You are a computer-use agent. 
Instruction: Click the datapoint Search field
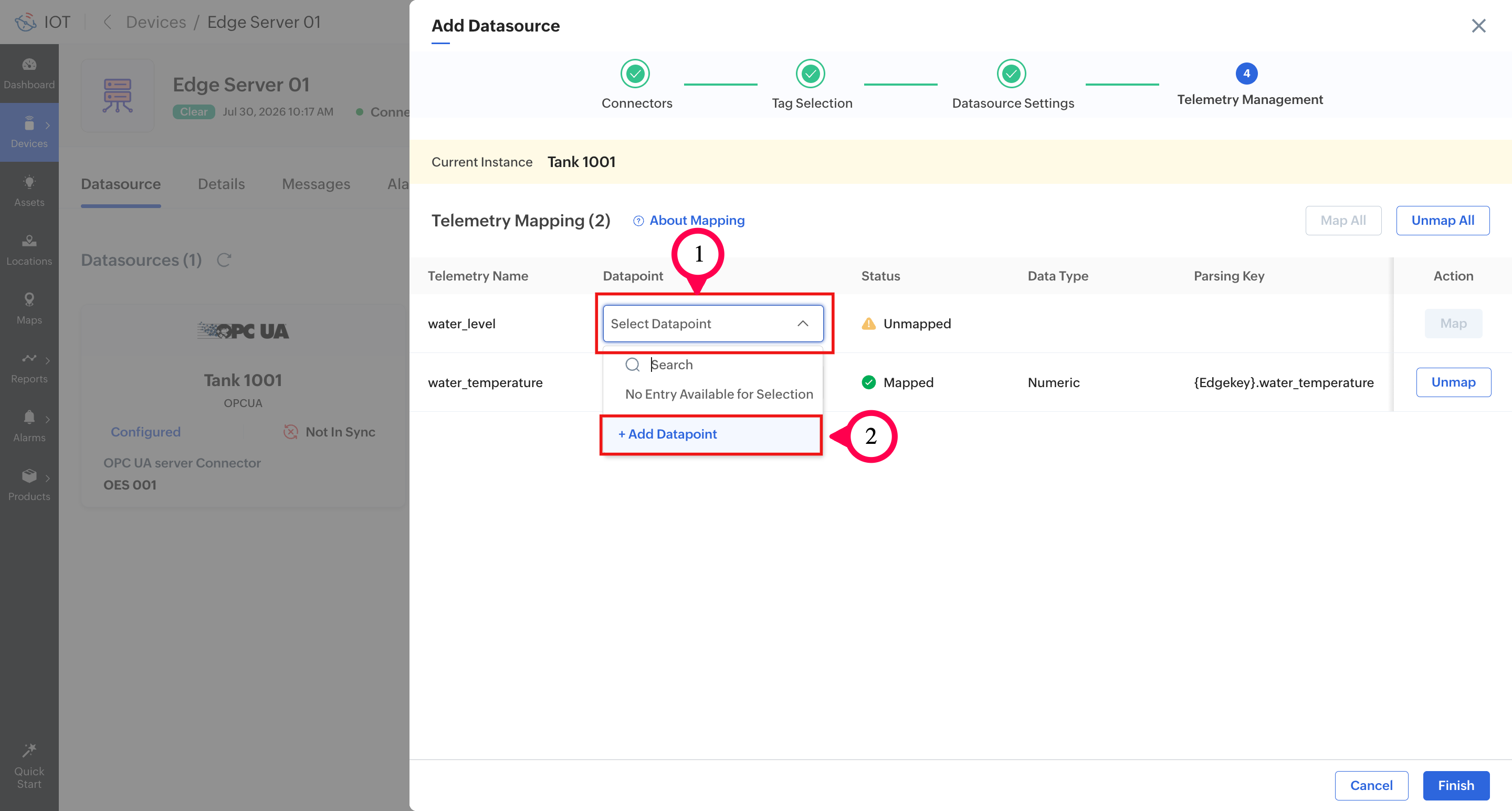712,365
